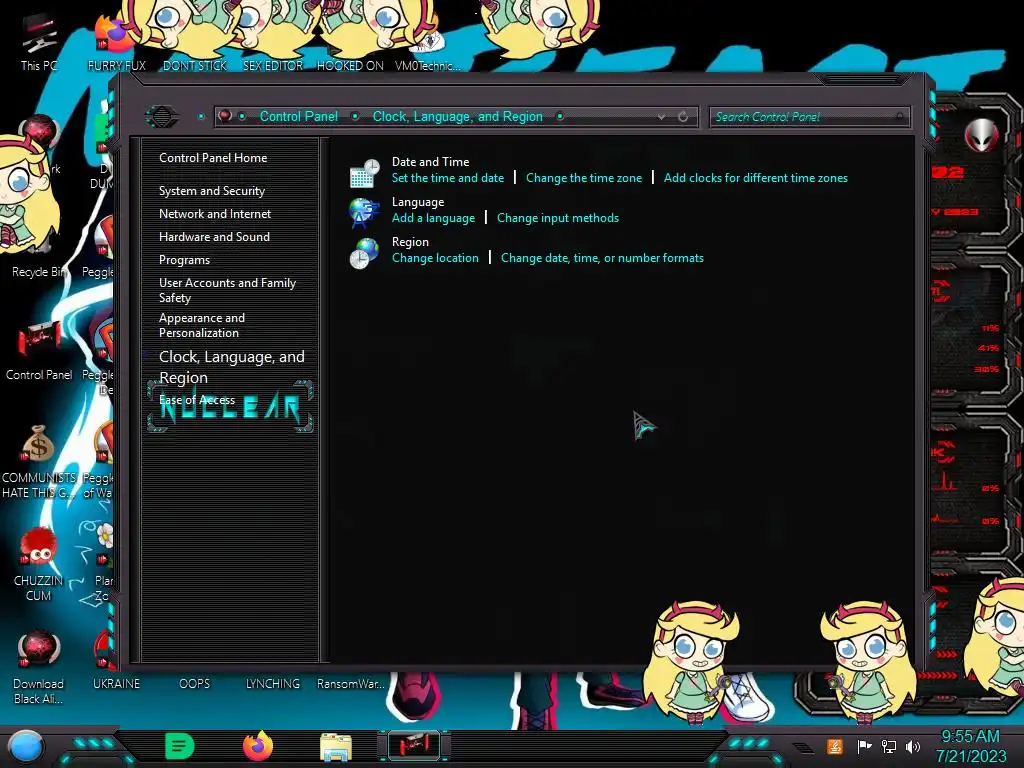Viewport: 1024px width, 768px height.
Task: Select the CHUZZIN CUM desktop icon
Action: pyautogui.click(x=39, y=564)
